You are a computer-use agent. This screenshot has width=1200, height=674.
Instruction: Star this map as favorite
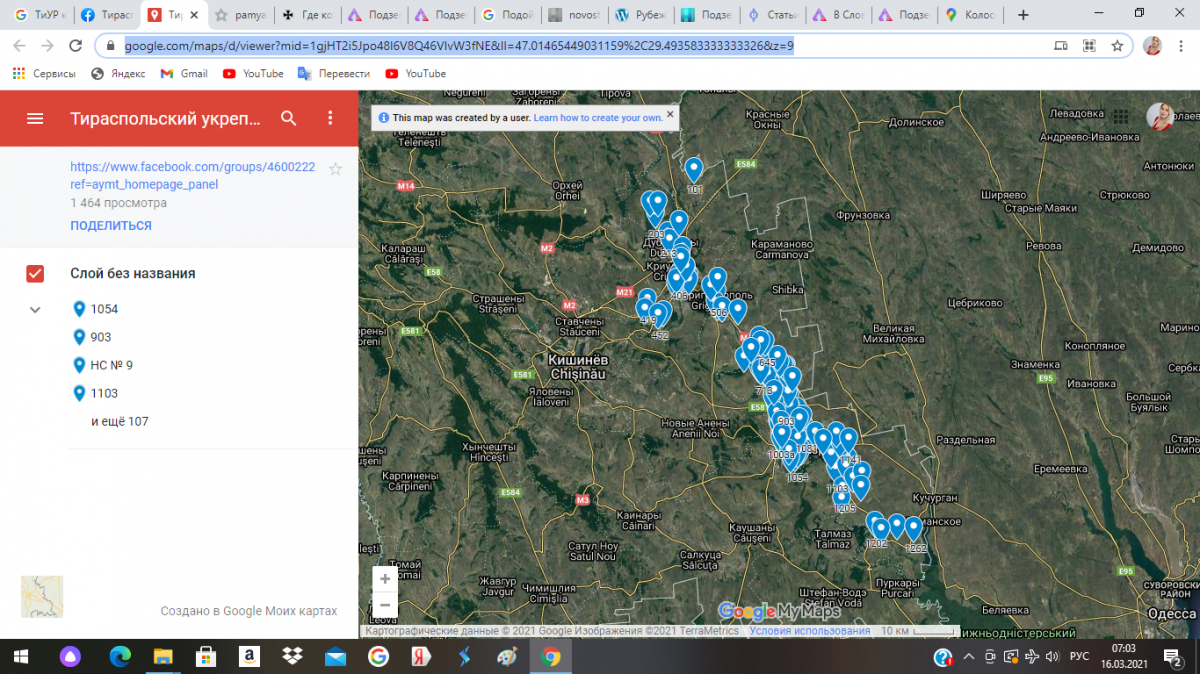click(336, 169)
